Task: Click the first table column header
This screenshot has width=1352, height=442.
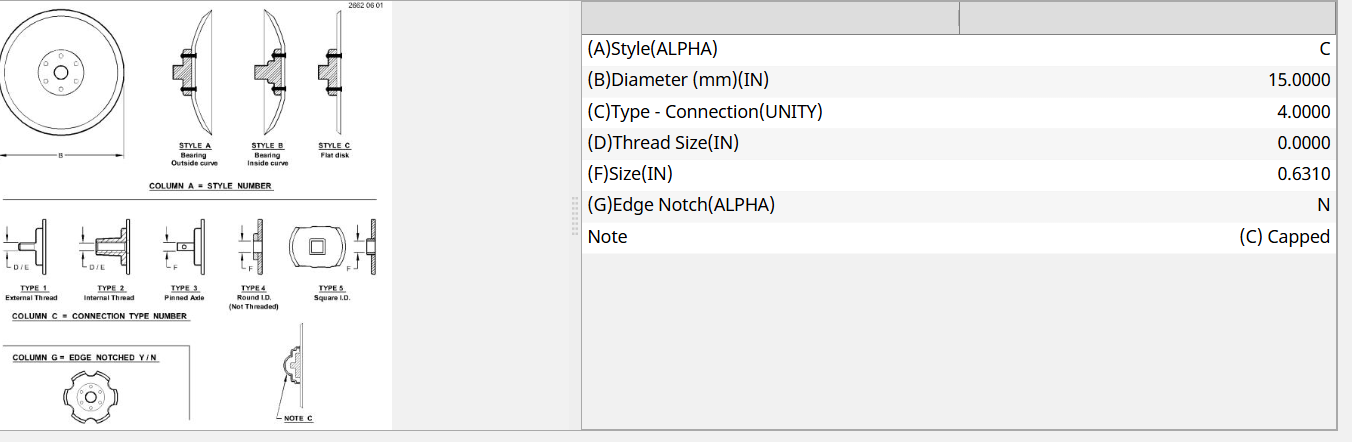Action: pyautogui.click(x=770, y=17)
